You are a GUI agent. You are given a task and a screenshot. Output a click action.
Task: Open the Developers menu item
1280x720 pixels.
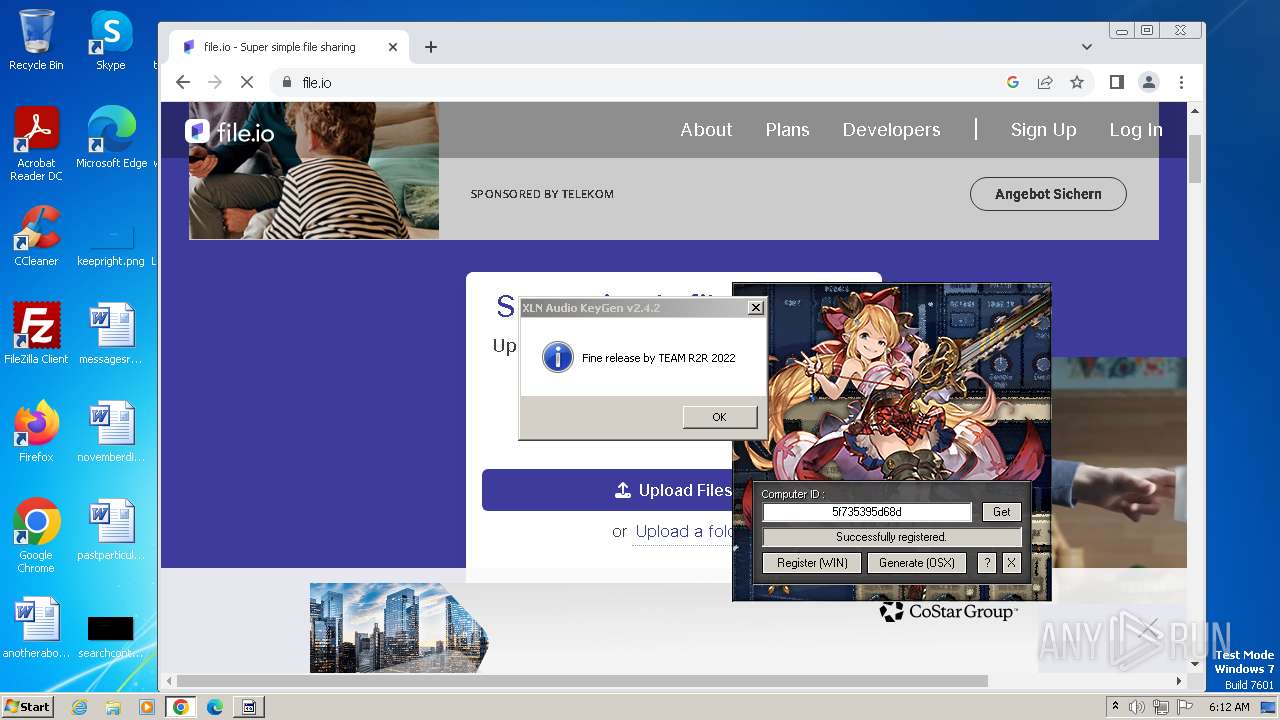coord(891,130)
